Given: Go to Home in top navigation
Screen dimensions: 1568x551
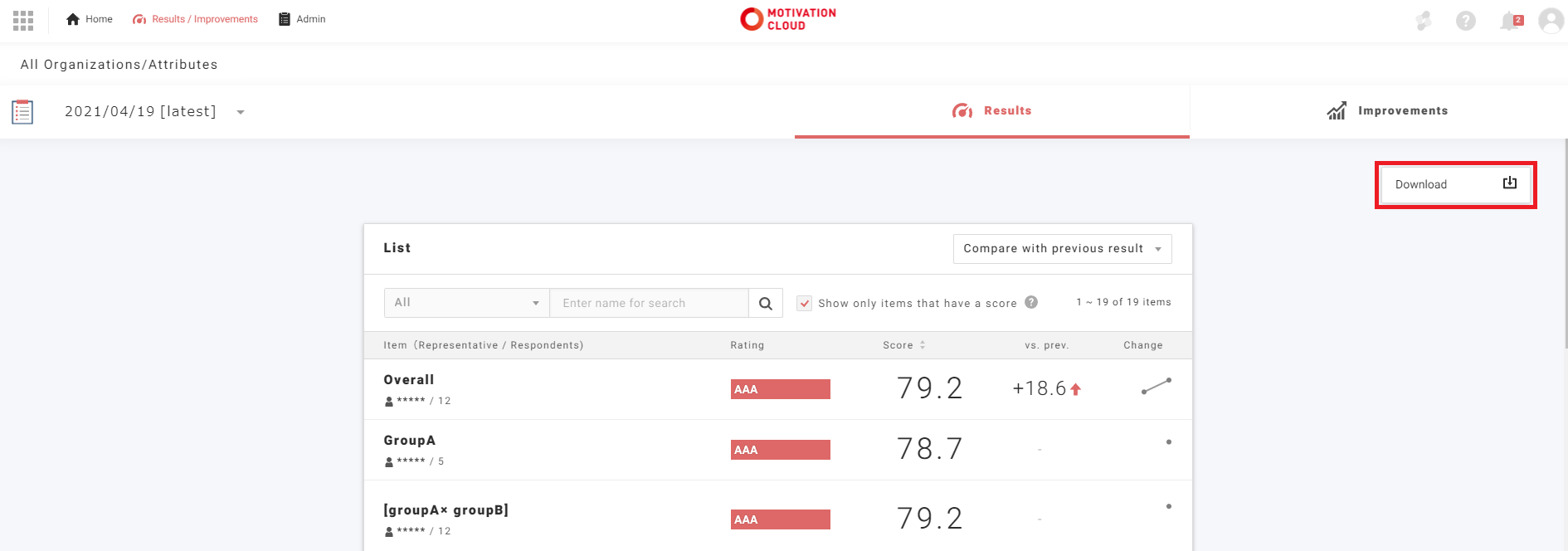Looking at the screenshot, I should (90, 19).
